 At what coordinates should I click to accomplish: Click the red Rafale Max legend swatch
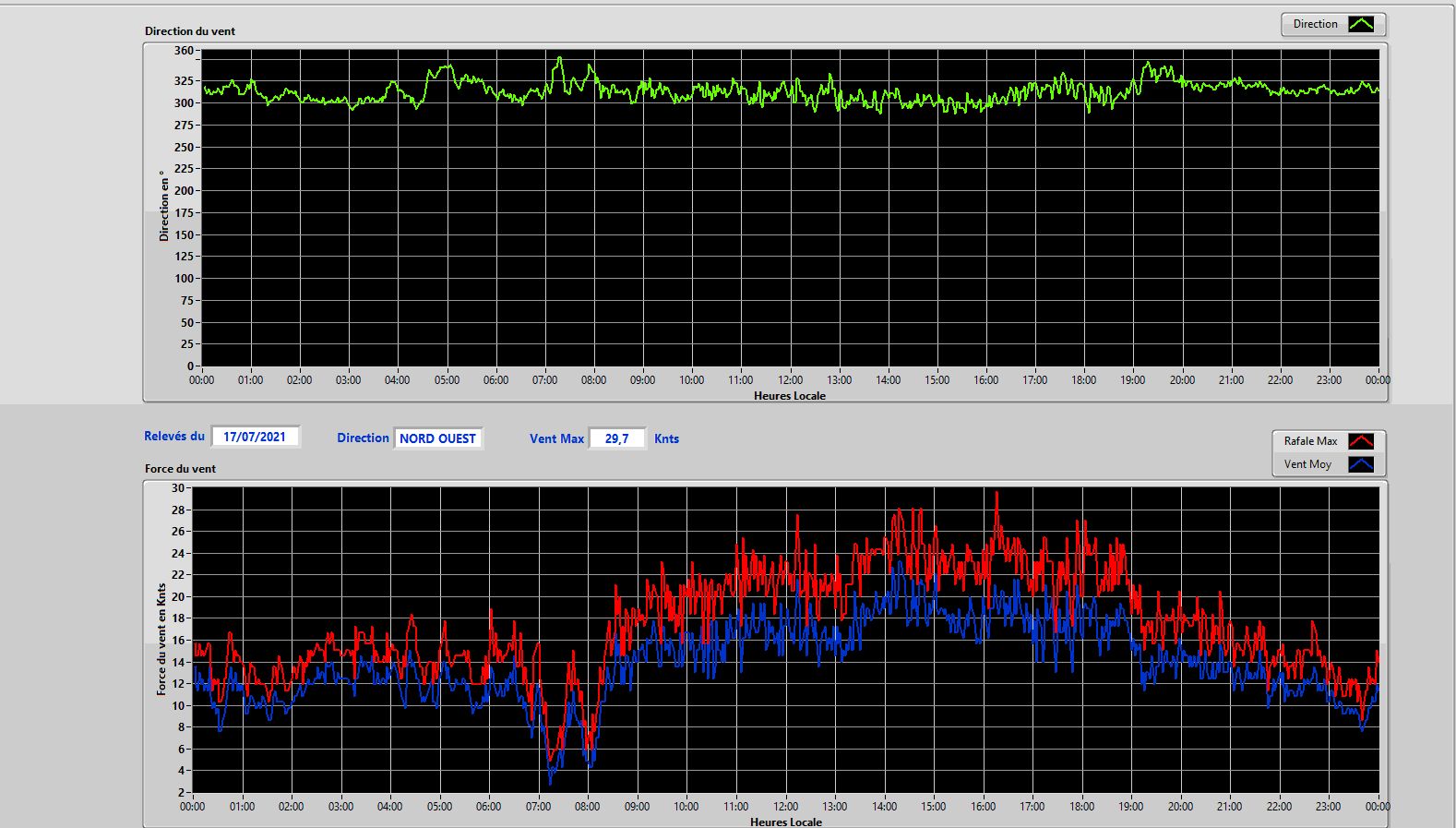1361,441
